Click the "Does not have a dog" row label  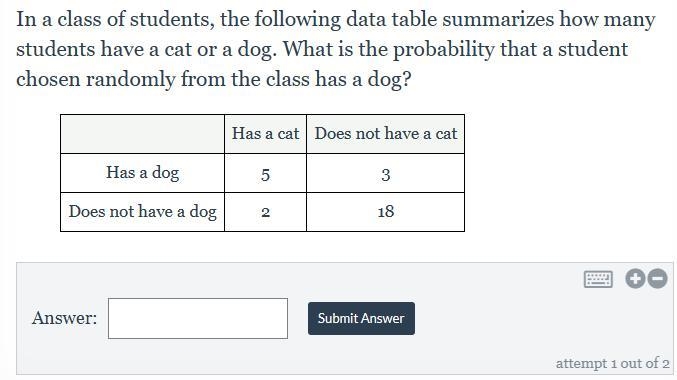(142, 212)
